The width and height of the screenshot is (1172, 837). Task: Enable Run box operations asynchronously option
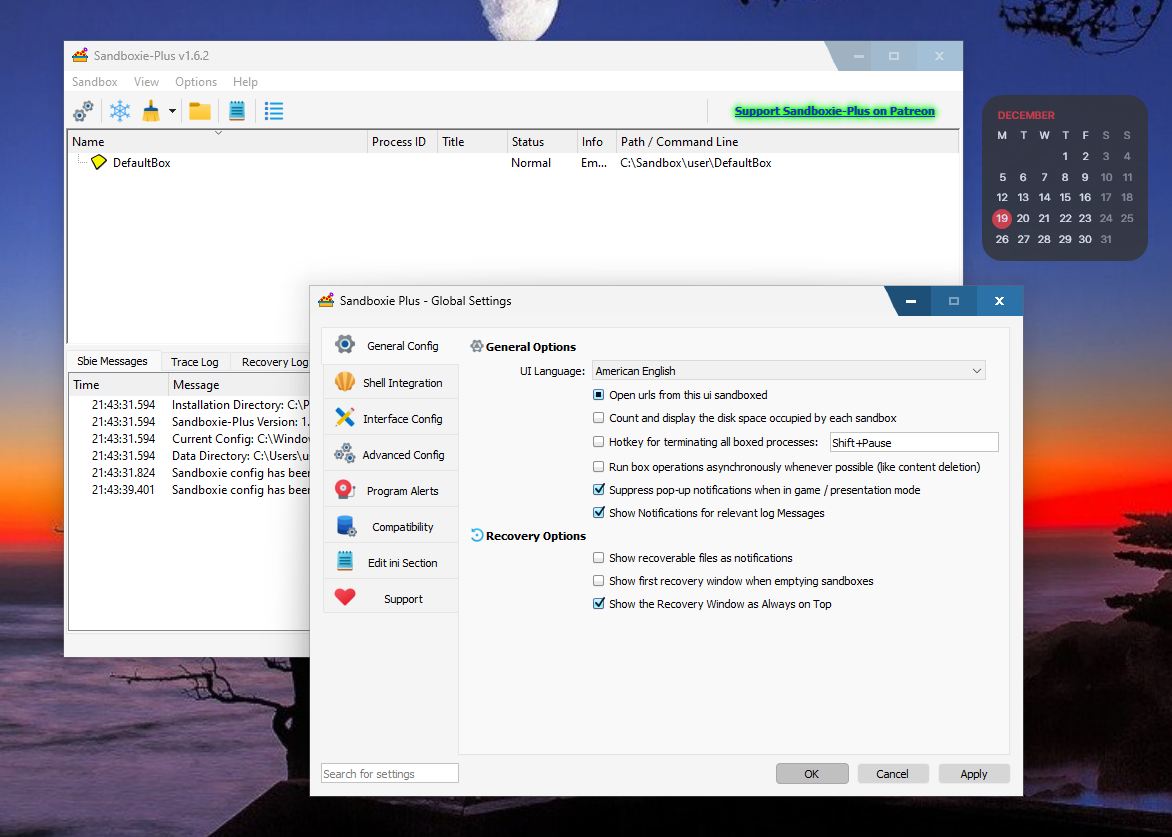click(598, 466)
